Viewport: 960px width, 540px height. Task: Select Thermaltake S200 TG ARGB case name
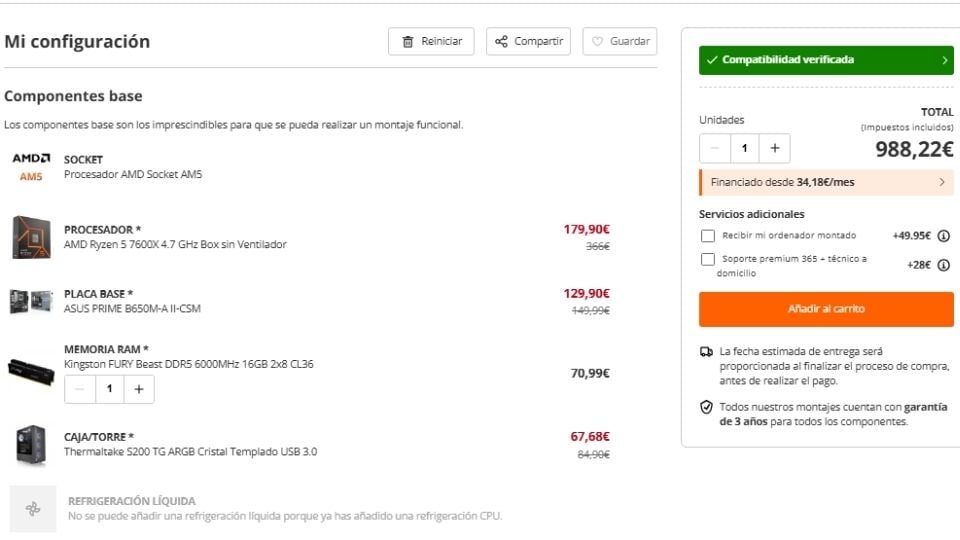[190, 452]
